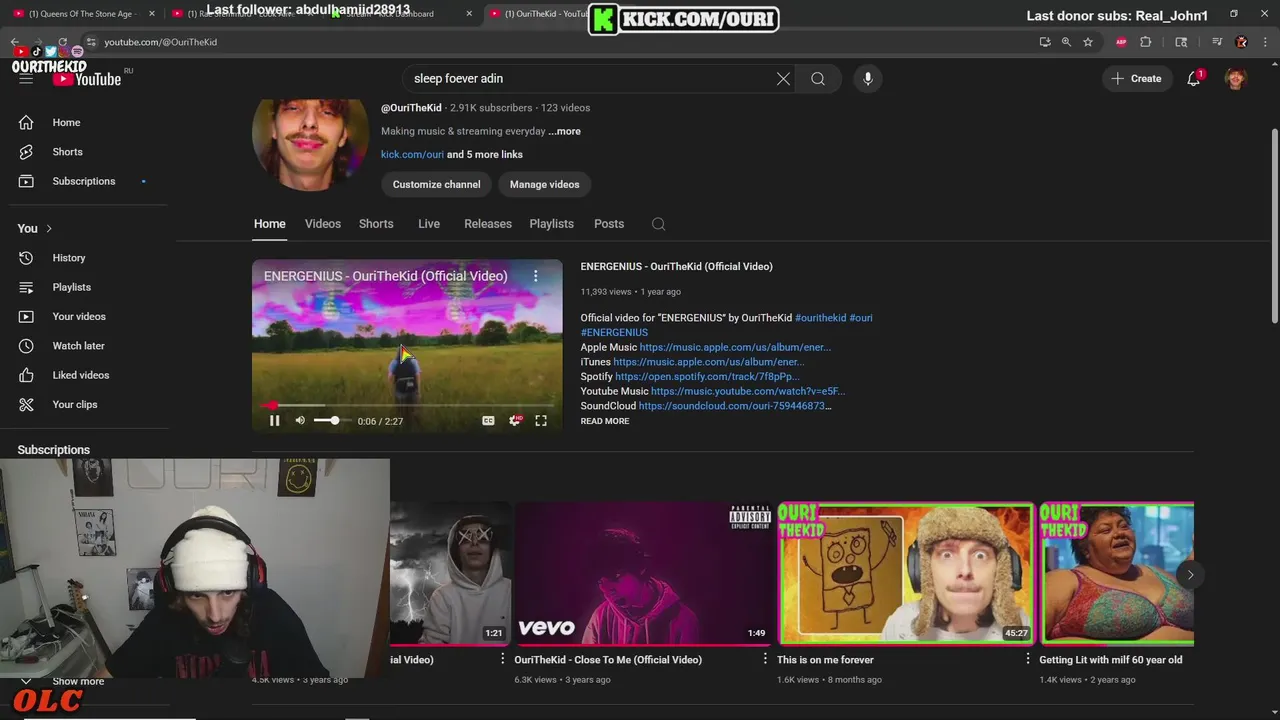1280x720 pixels.
Task: Open the Create button menu
Action: tap(1137, 79)
